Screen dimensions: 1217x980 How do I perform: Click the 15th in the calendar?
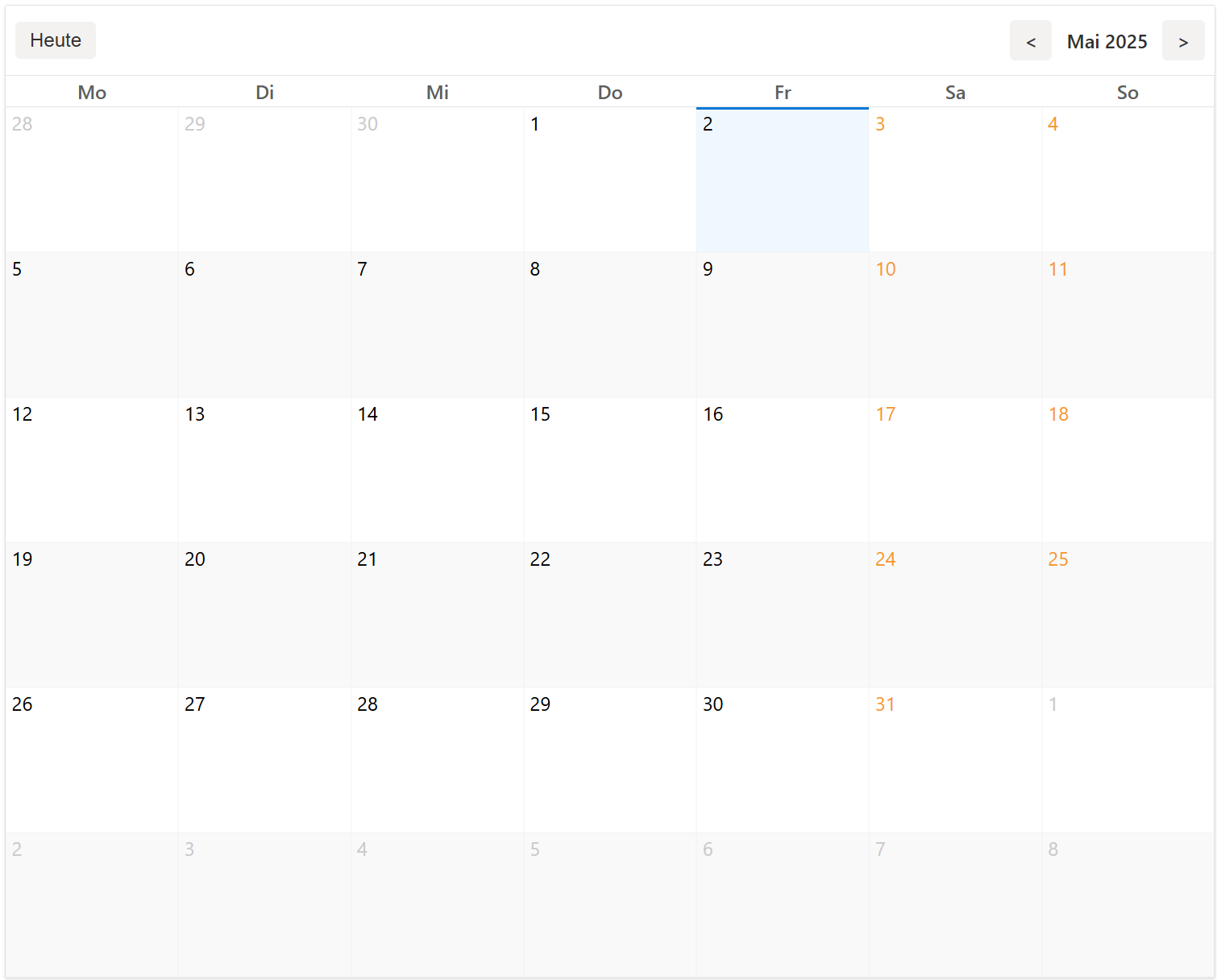tap(609, 469)
